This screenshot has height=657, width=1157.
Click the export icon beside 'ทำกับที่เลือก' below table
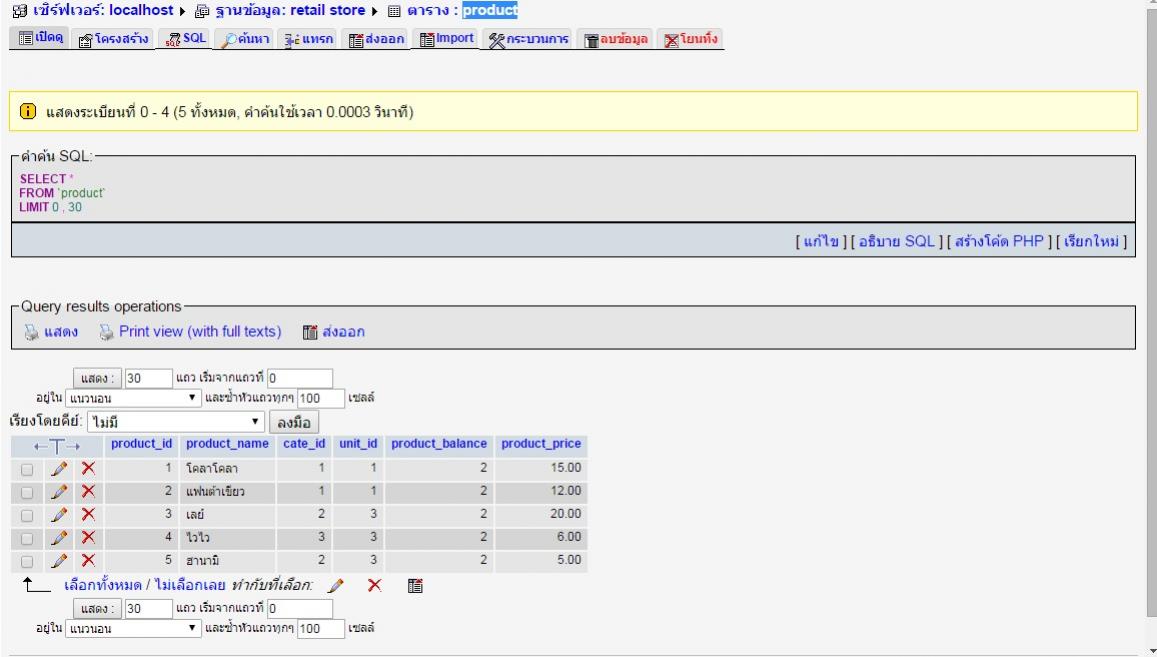coord(415,586)
